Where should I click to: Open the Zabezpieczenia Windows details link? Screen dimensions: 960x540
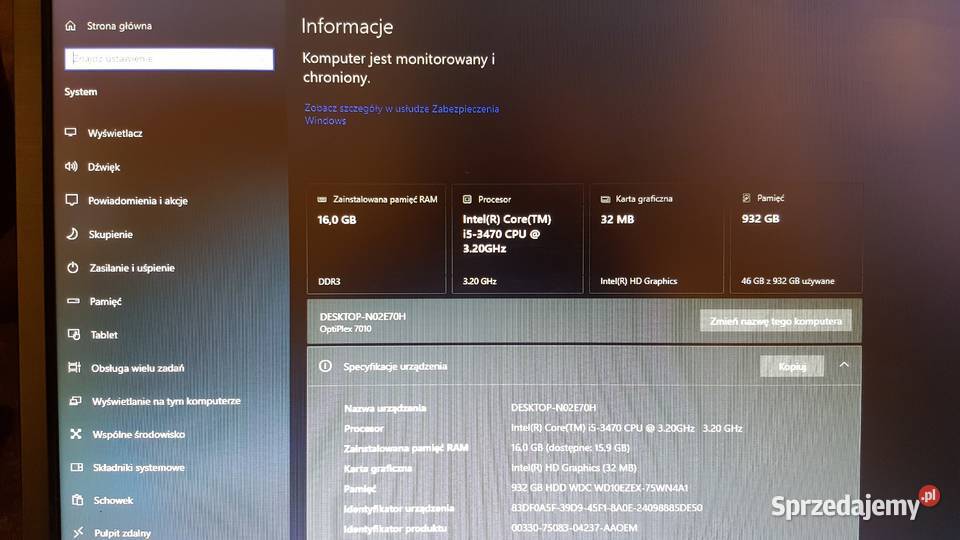tap(402, 114)
